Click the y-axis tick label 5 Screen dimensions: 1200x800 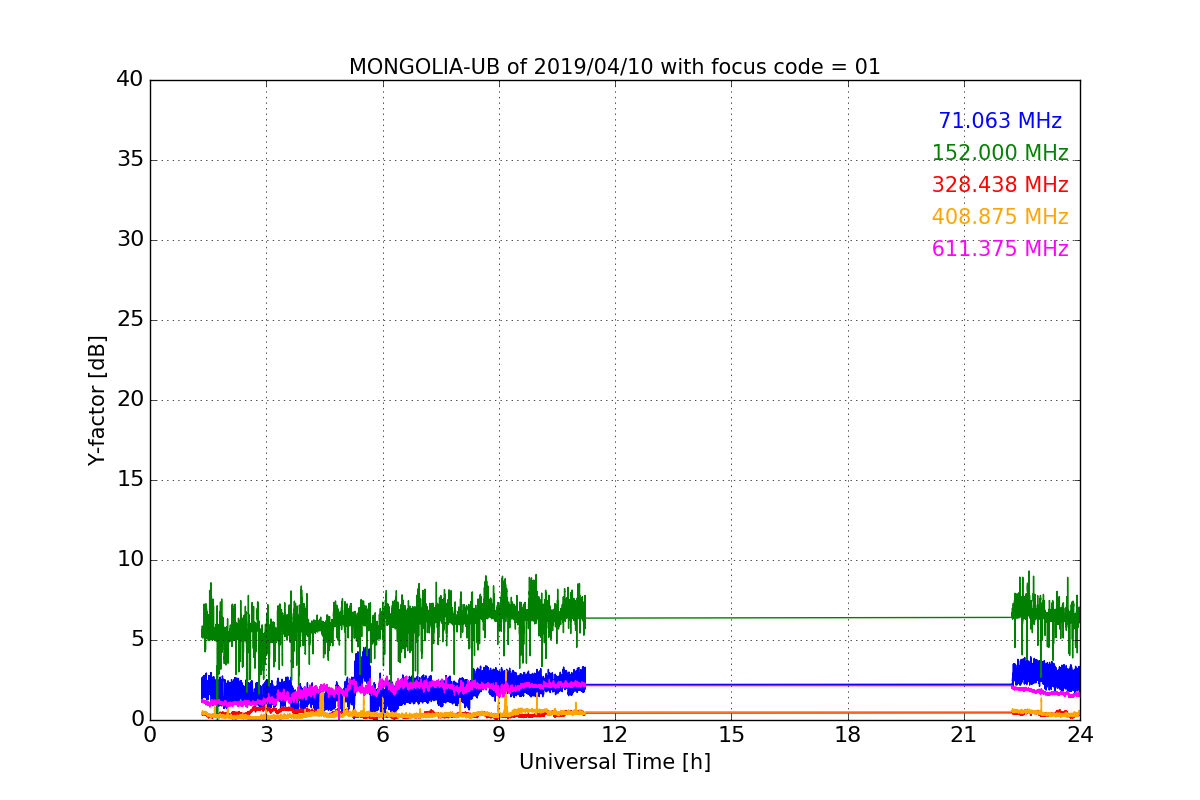pyautogui.click(x=137, y=640)
